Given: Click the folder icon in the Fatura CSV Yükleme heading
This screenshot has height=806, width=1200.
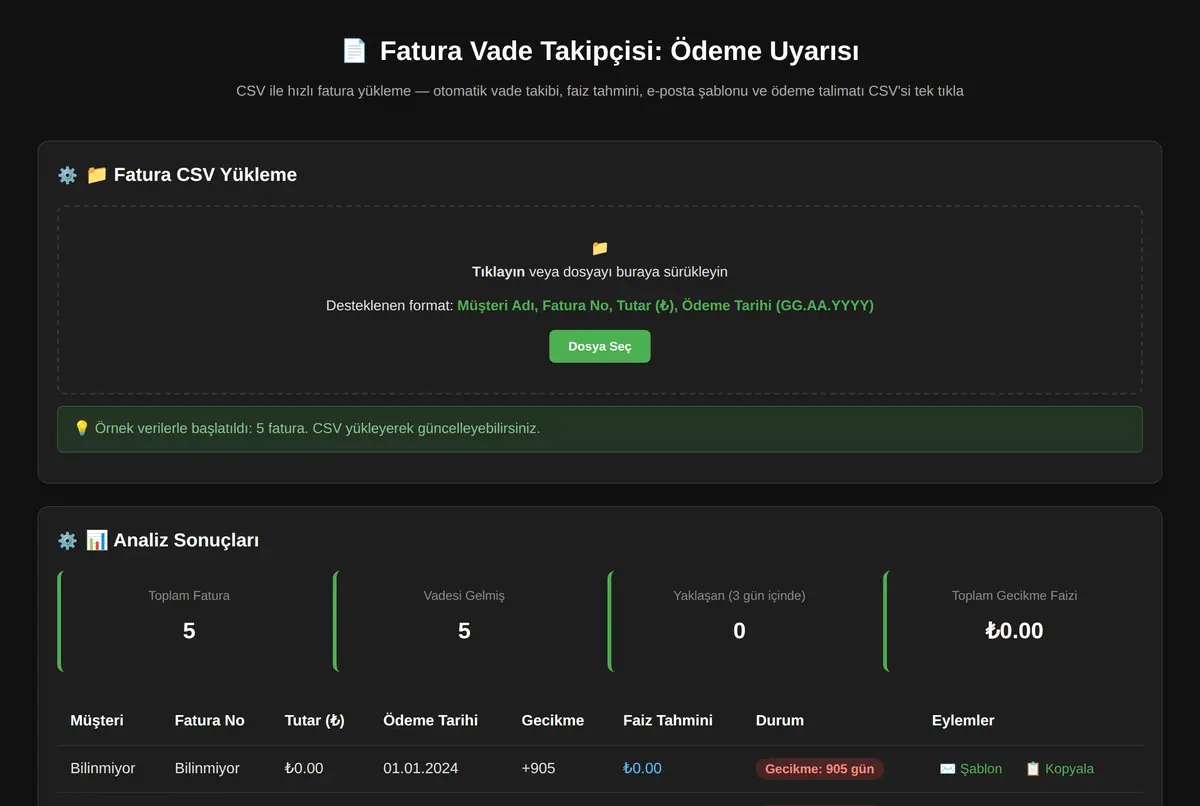Looking at the screenshot, I should pyautogui.click(x=97, y=175).
